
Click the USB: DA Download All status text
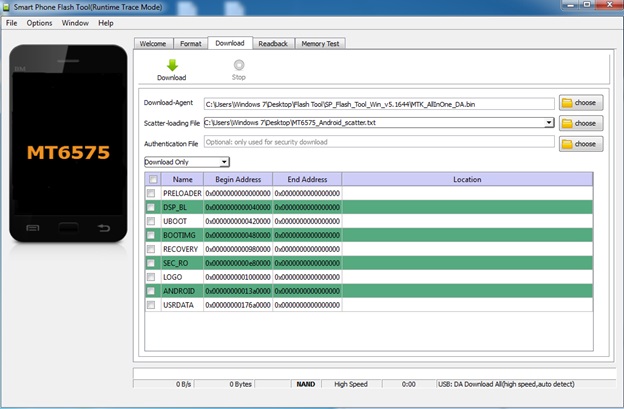[x=506, y=384]
